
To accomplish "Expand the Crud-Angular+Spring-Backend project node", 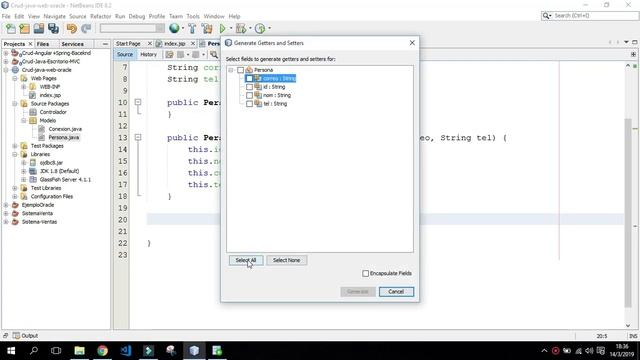I will pos(6,53).
